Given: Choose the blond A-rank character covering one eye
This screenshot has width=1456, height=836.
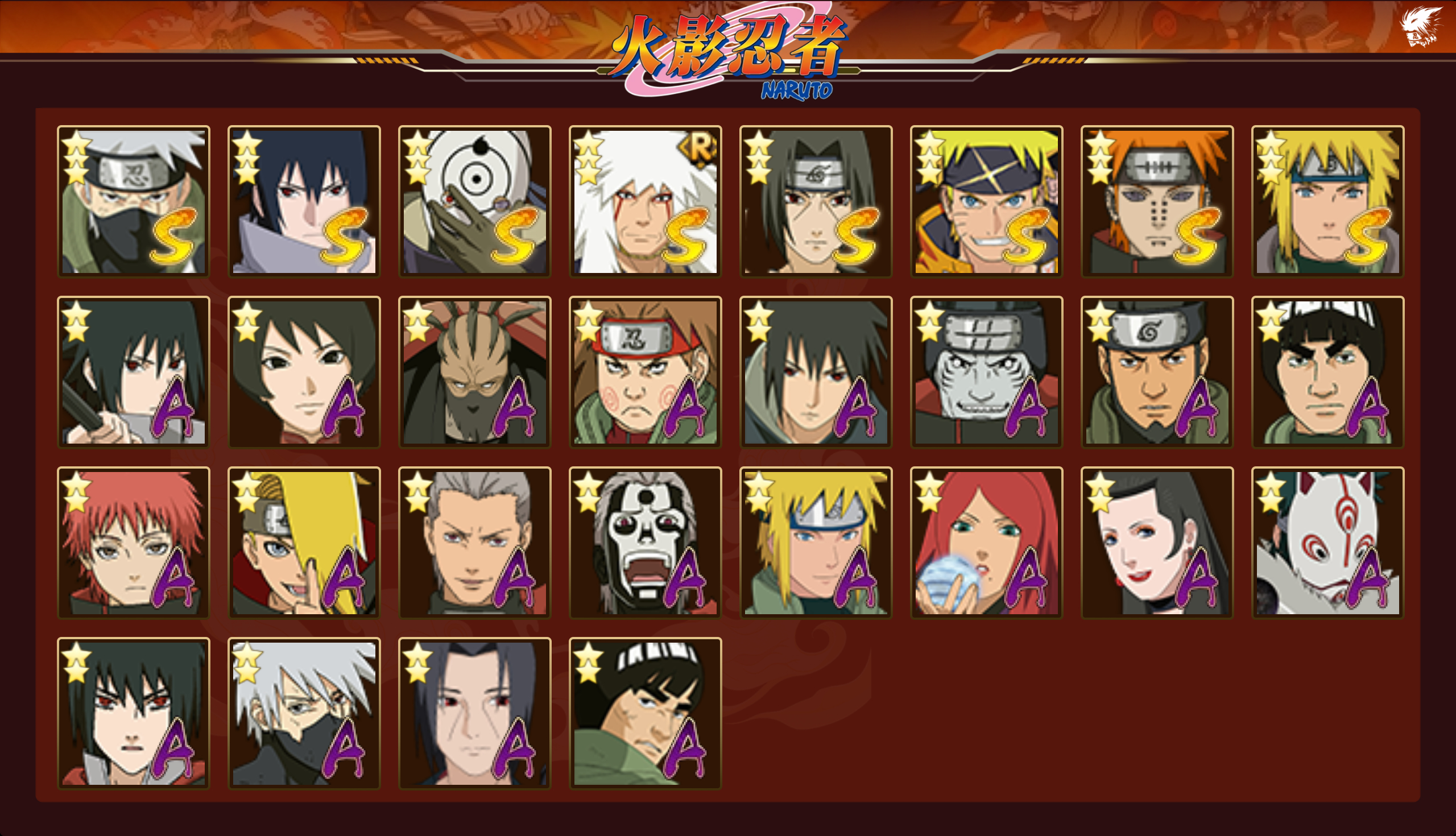Looking at the screenshot, I should coord(304,542).
